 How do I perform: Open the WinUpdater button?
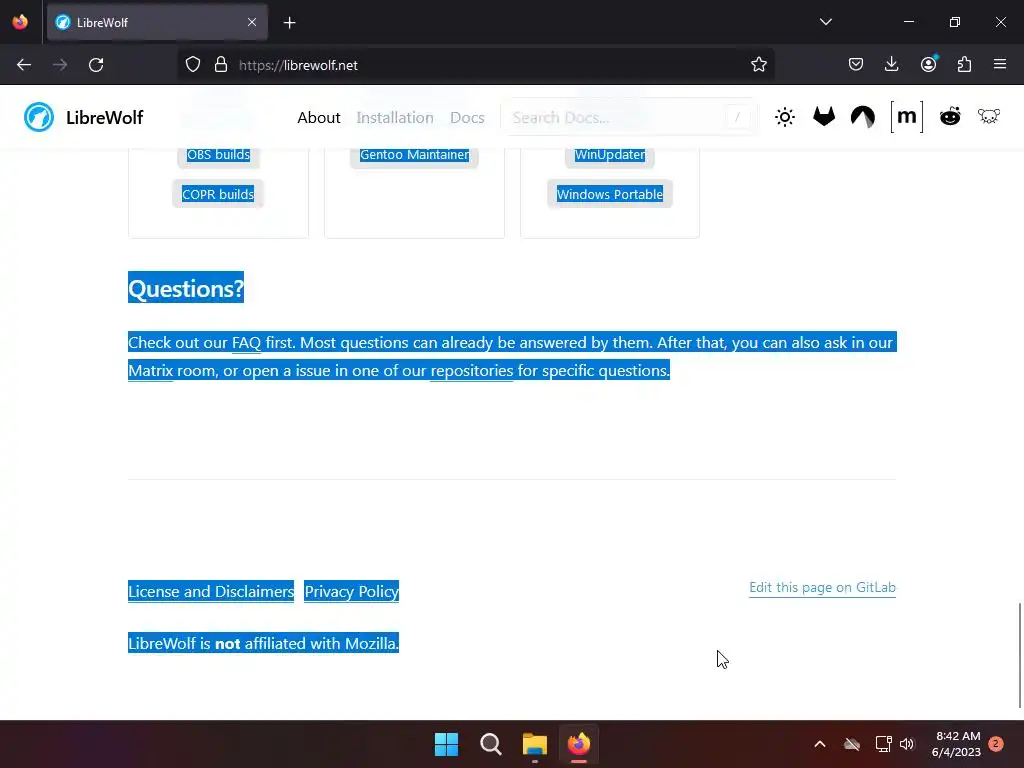coord(609,155)
